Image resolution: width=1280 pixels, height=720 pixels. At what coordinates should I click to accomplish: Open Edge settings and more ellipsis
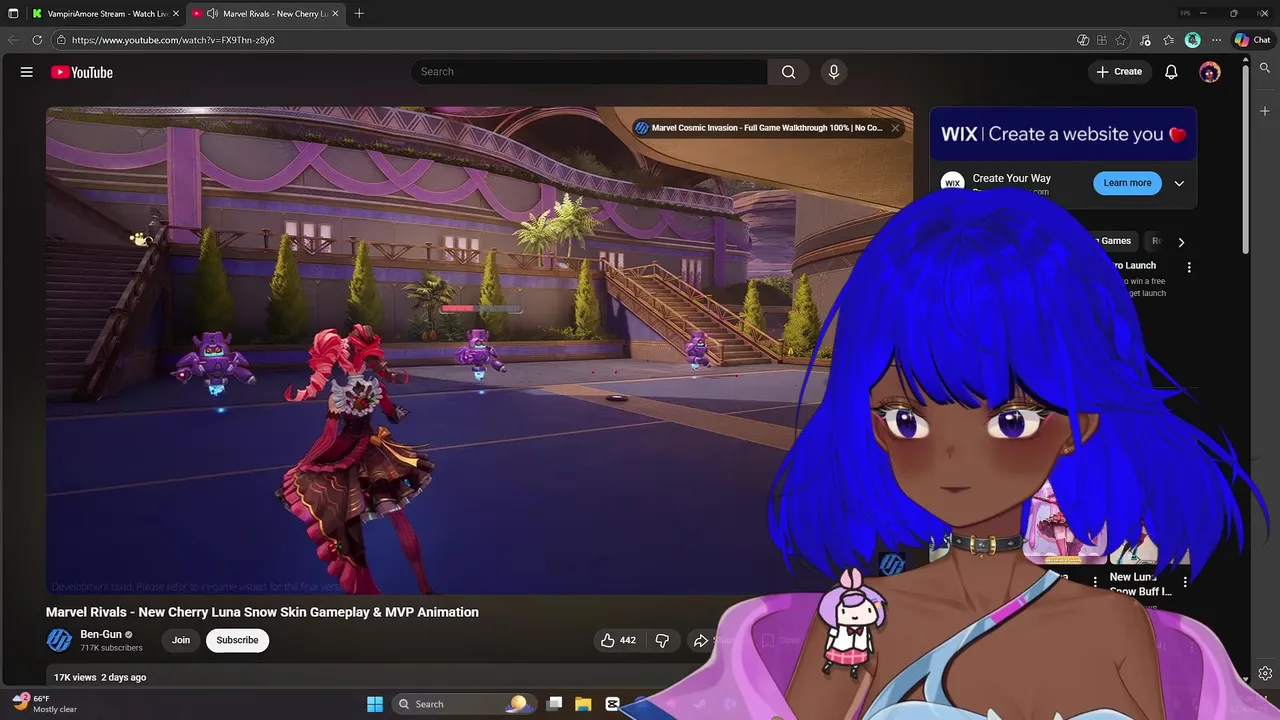[1216, 40]
